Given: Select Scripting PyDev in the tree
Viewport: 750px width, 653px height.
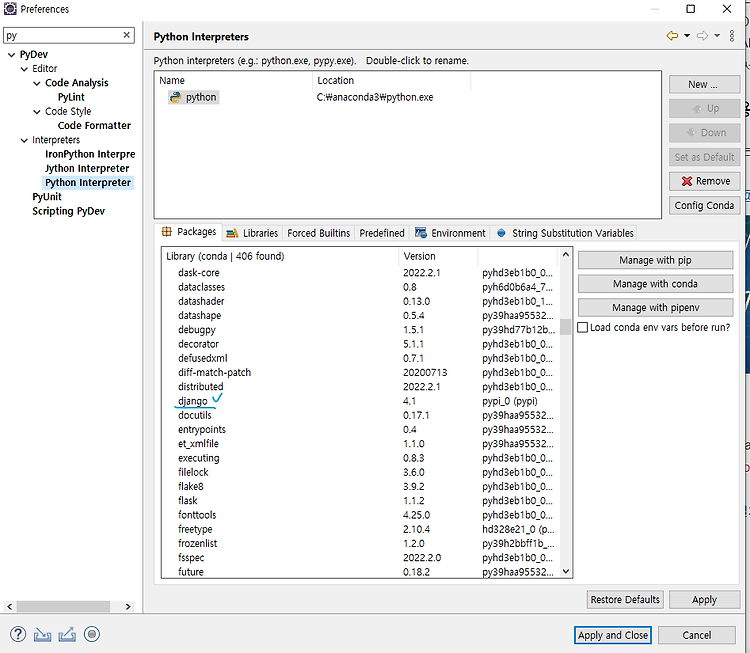Looking at the screenshot, I should [x=68, y=211].
